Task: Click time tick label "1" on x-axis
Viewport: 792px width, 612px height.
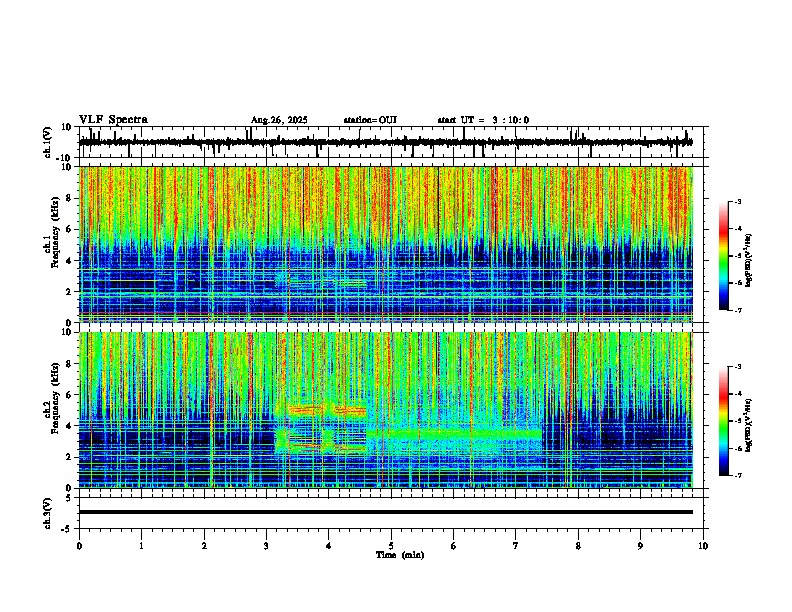Action: [141, 546]
